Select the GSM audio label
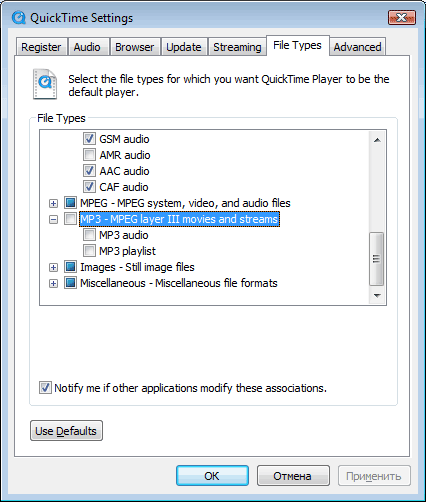 (124, 139)
